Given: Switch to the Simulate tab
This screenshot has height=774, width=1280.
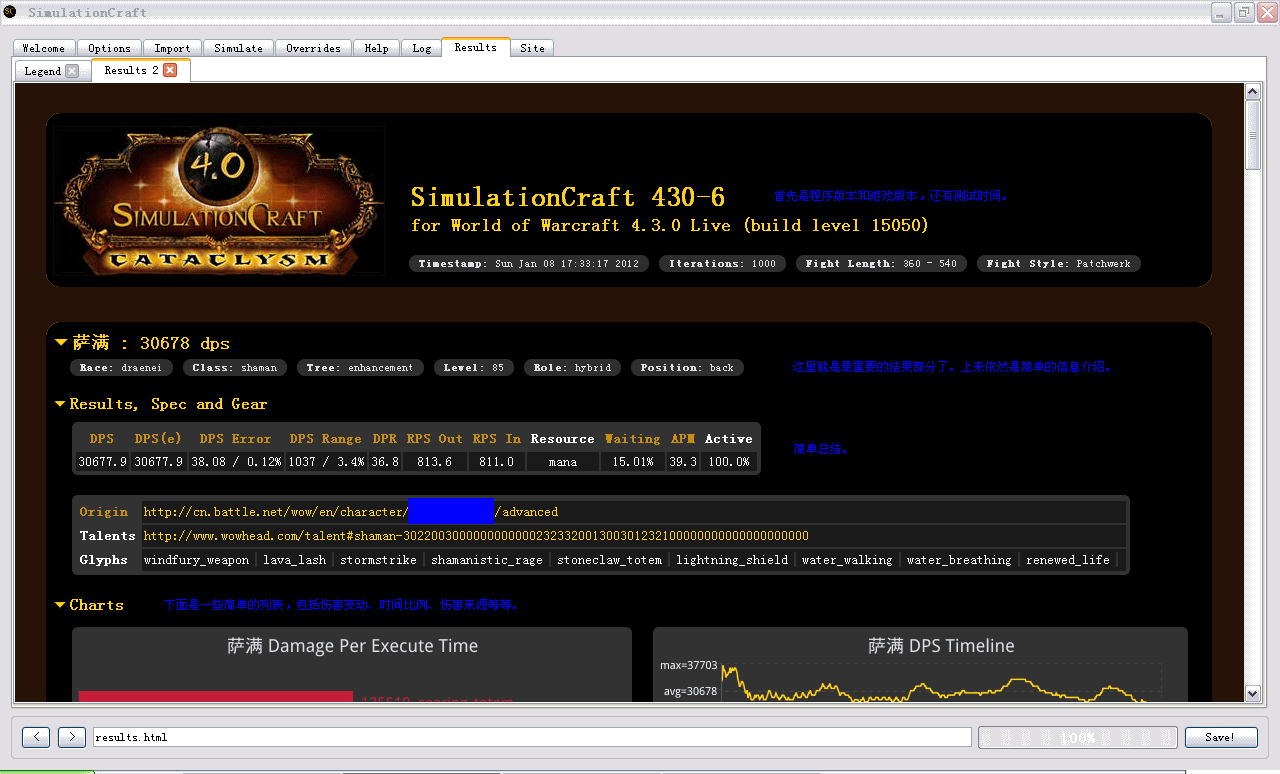Looking at the screenshot, I should point(238,48).
